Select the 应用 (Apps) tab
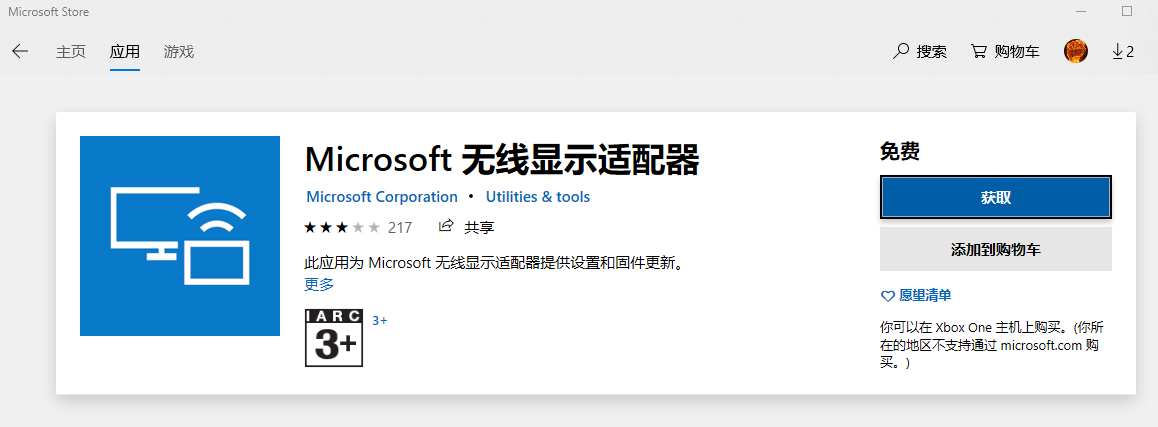1158x427 pixels. tap(125, 52)
